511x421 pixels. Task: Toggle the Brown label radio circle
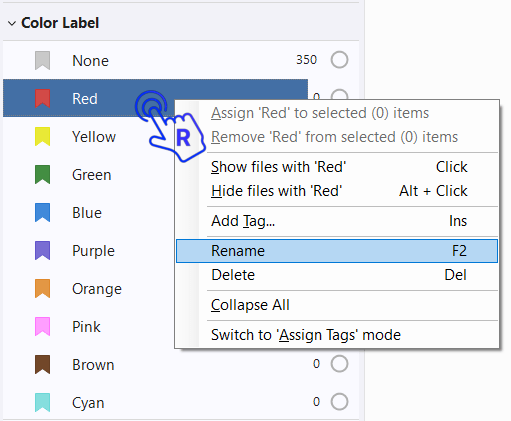[x=339, y=364]
